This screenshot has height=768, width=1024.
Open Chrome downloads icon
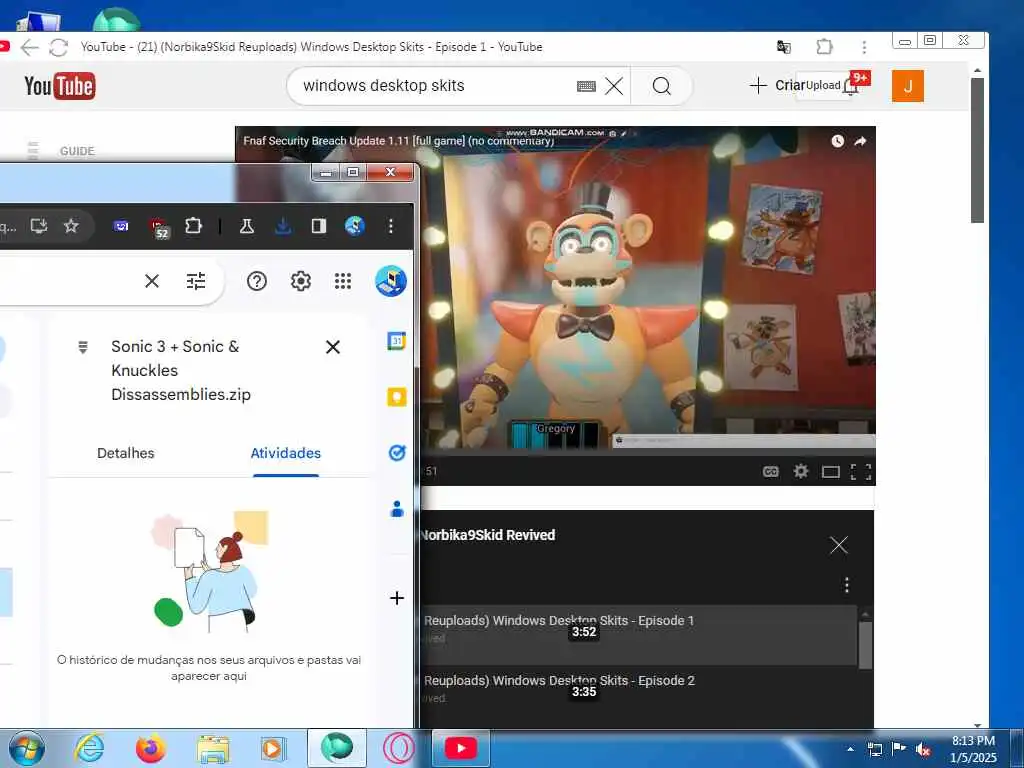283,226
